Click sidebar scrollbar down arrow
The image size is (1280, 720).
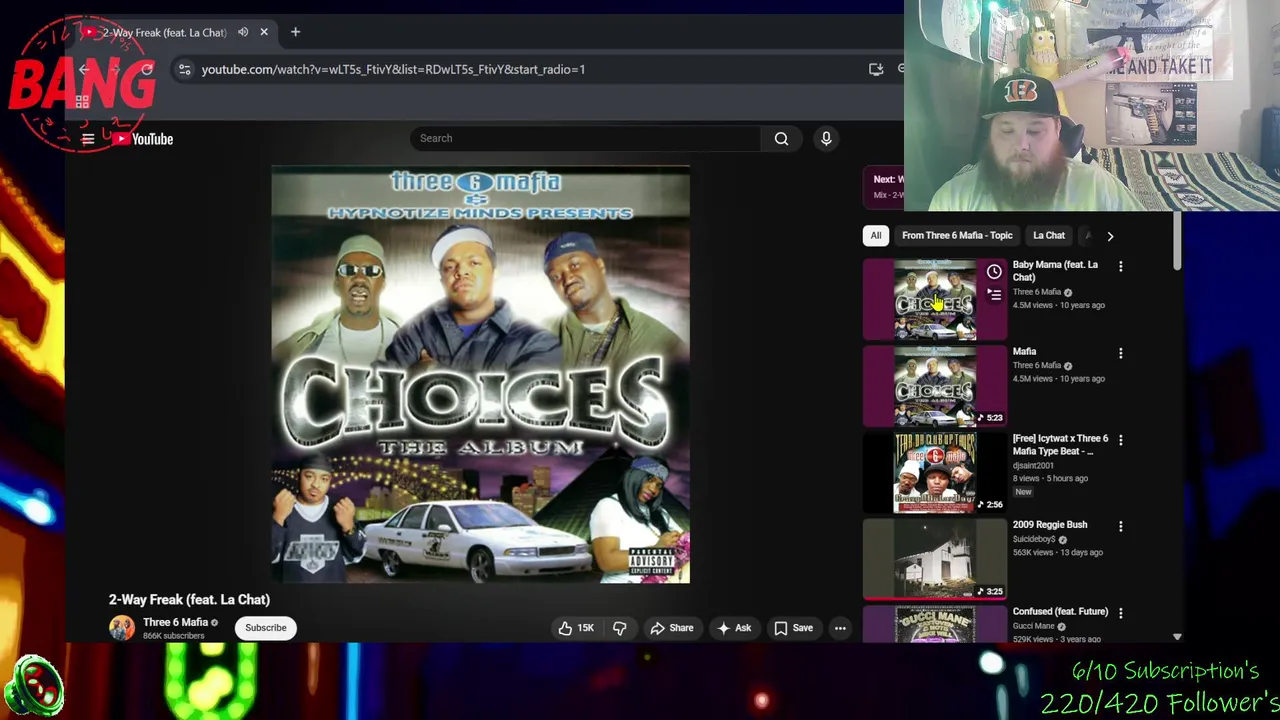tap(1177, 637)
